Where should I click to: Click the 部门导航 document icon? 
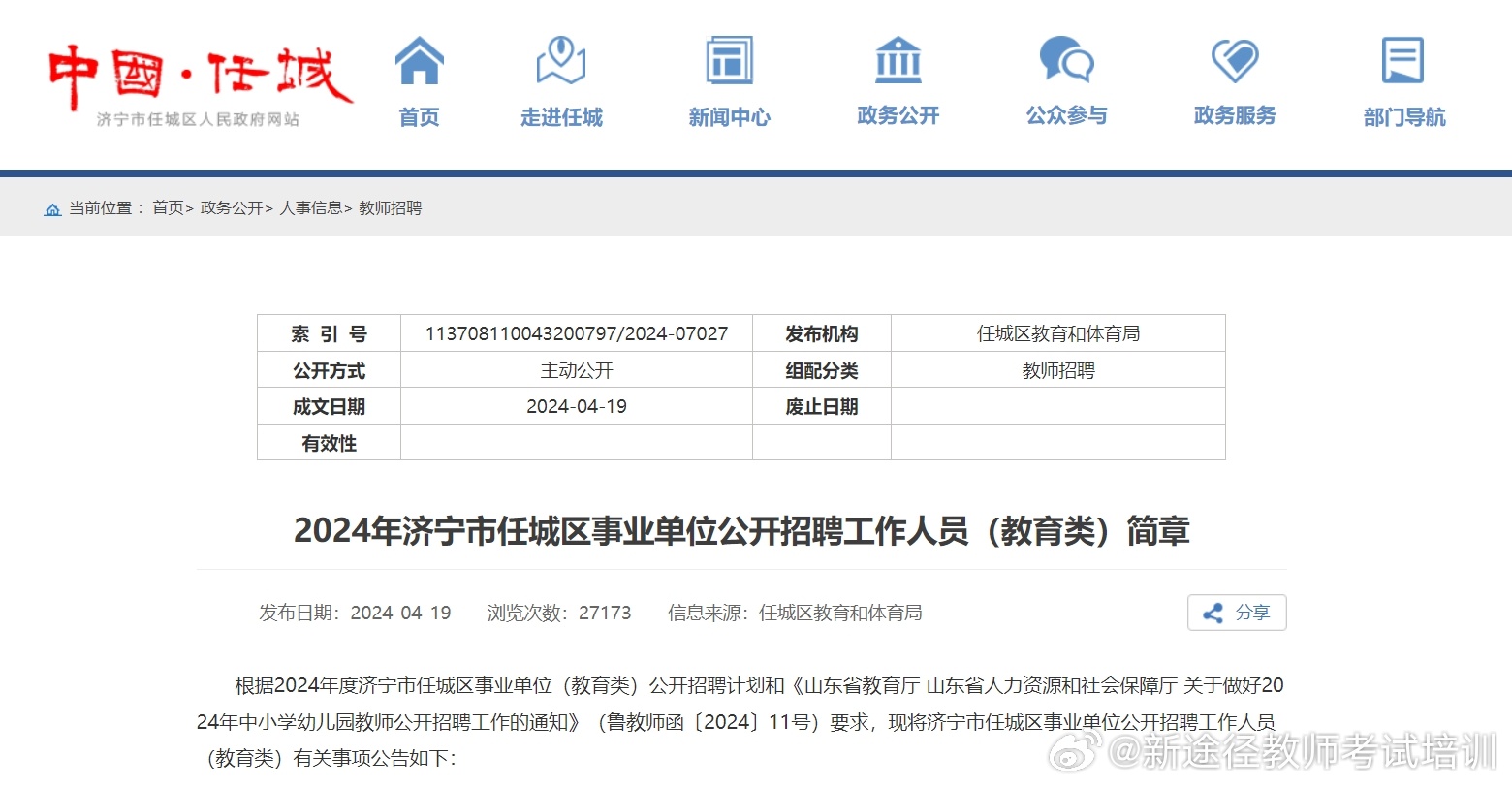(x=1402, y=60)
